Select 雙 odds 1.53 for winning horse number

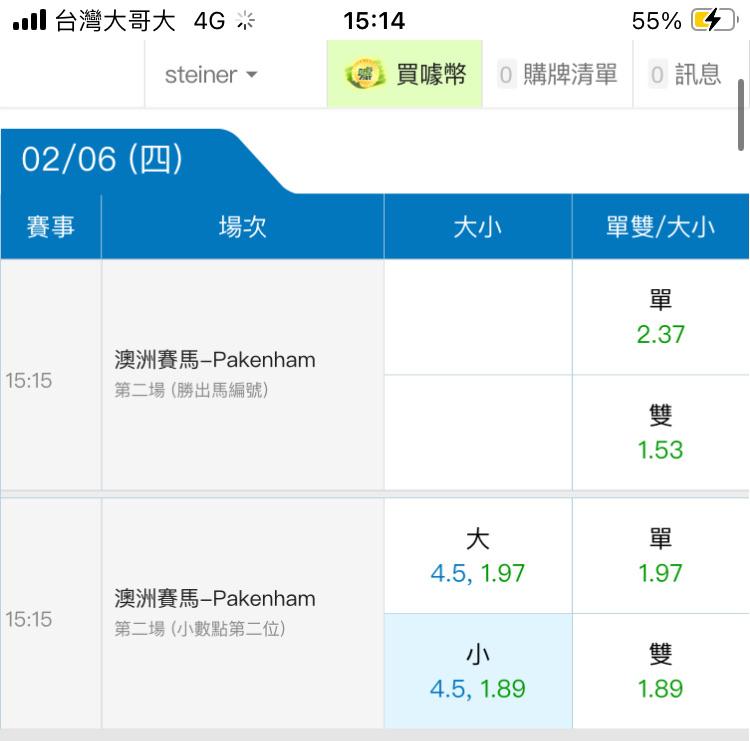coord(661,433)
